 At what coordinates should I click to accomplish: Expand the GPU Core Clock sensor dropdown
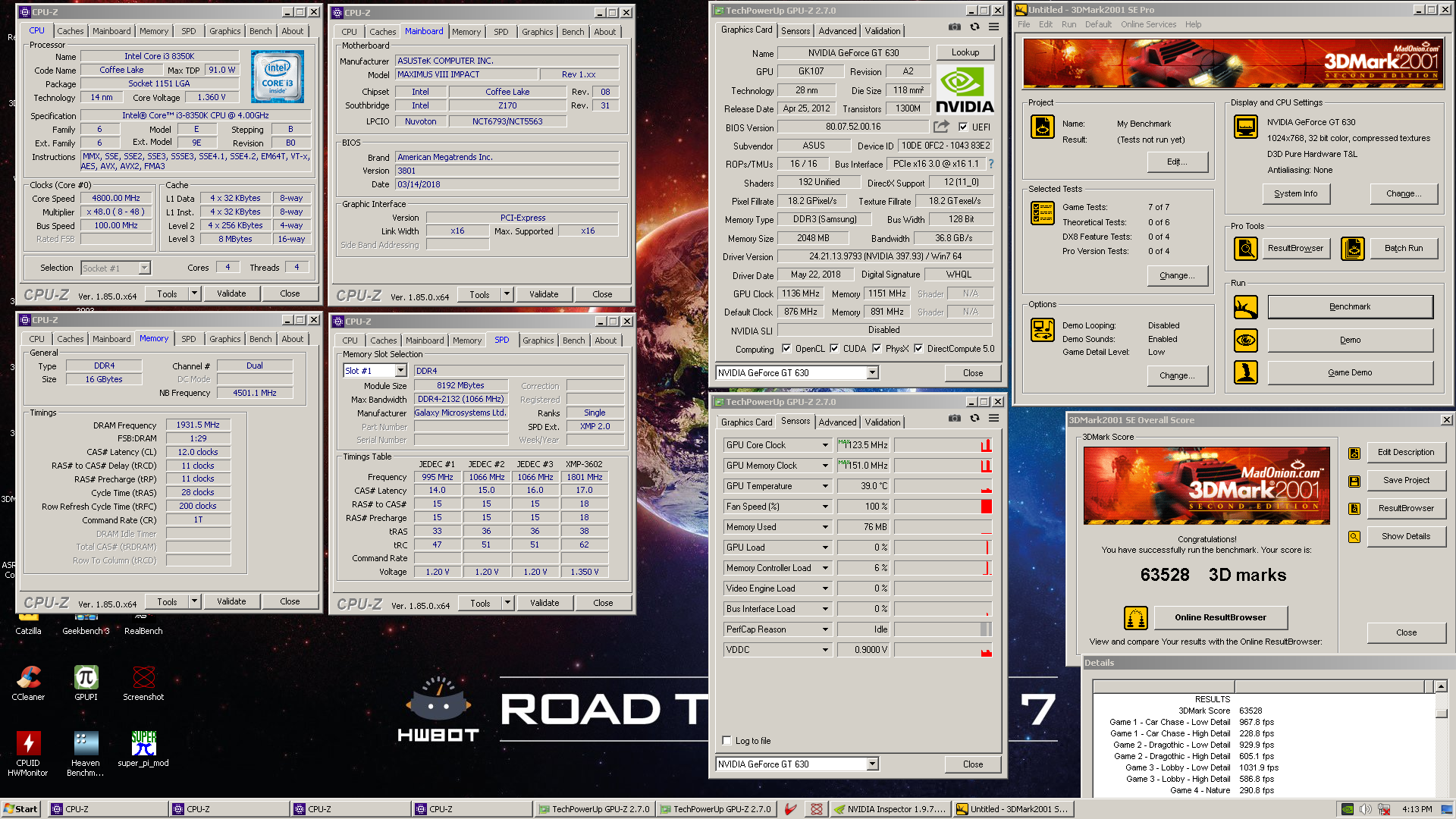pyautogui.click(x=826, y=445)
